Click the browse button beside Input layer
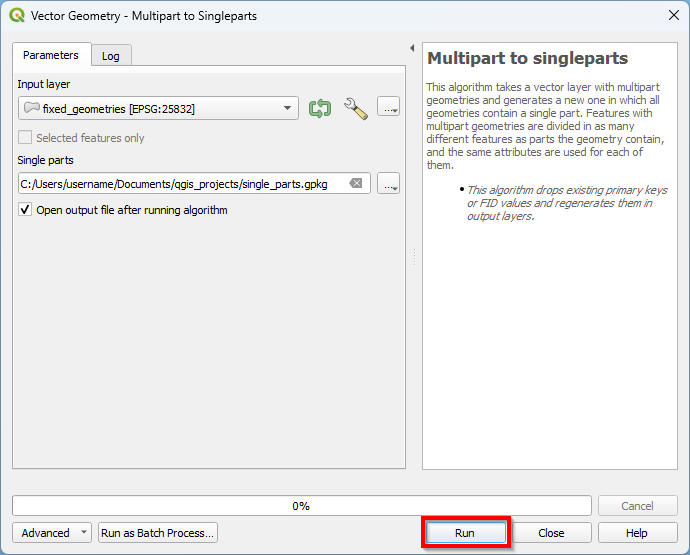The image size is (690, 555). 389,108
